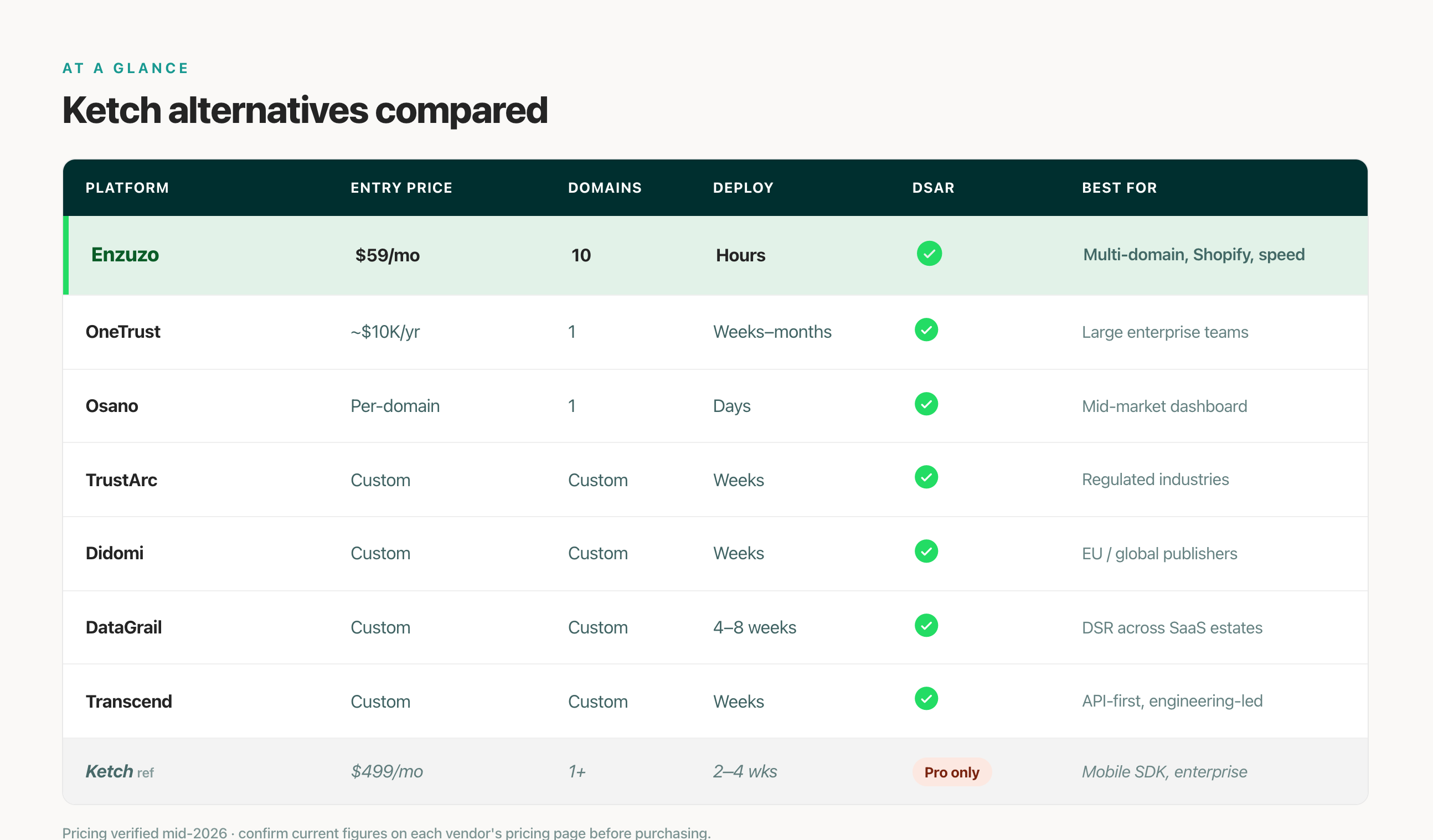Viewport: 1433px width, 840px height.
Task: Click the Days deploy time for Osano
Action: (x=732, y=405)
